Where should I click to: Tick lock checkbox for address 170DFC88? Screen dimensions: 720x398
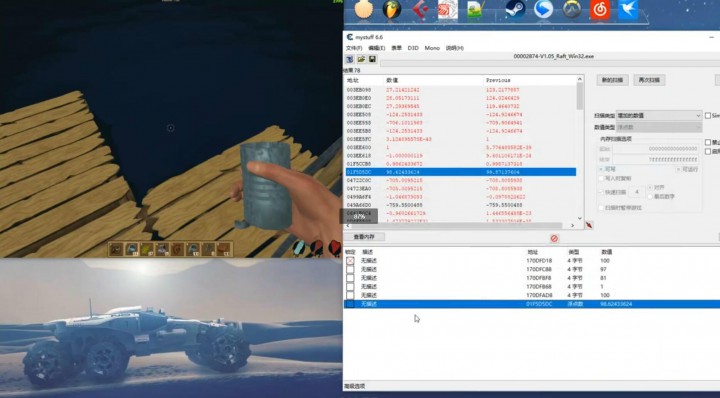click(350, 269)
